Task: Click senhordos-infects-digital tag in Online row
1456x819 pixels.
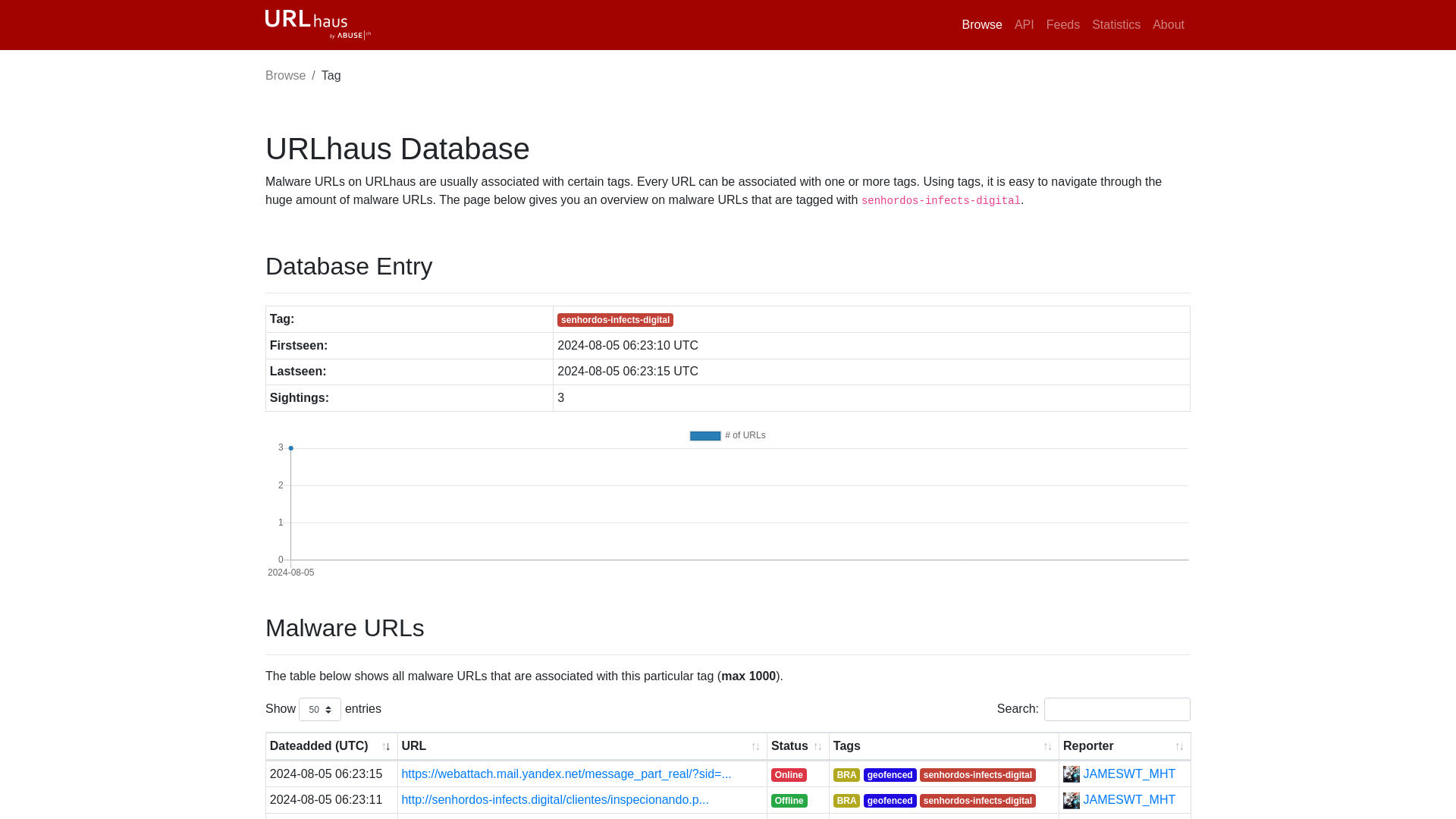Action: (x=977, y=775)
